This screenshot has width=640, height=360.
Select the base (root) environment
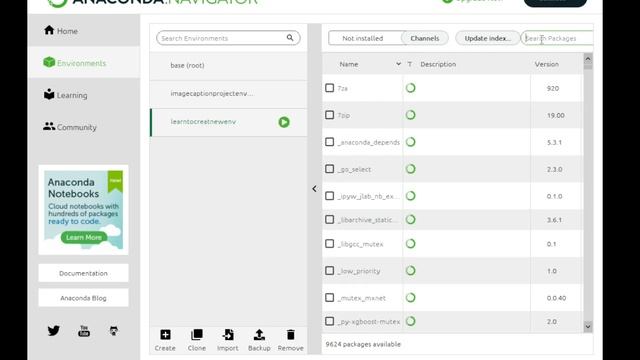229,66
